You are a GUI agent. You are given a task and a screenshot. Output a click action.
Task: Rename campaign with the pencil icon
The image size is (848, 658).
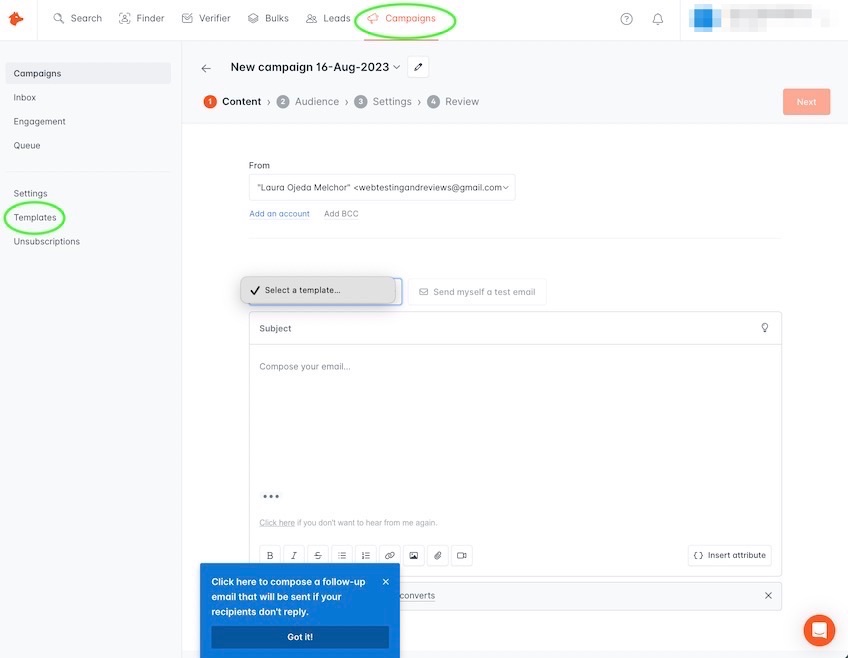click(418, 67)
